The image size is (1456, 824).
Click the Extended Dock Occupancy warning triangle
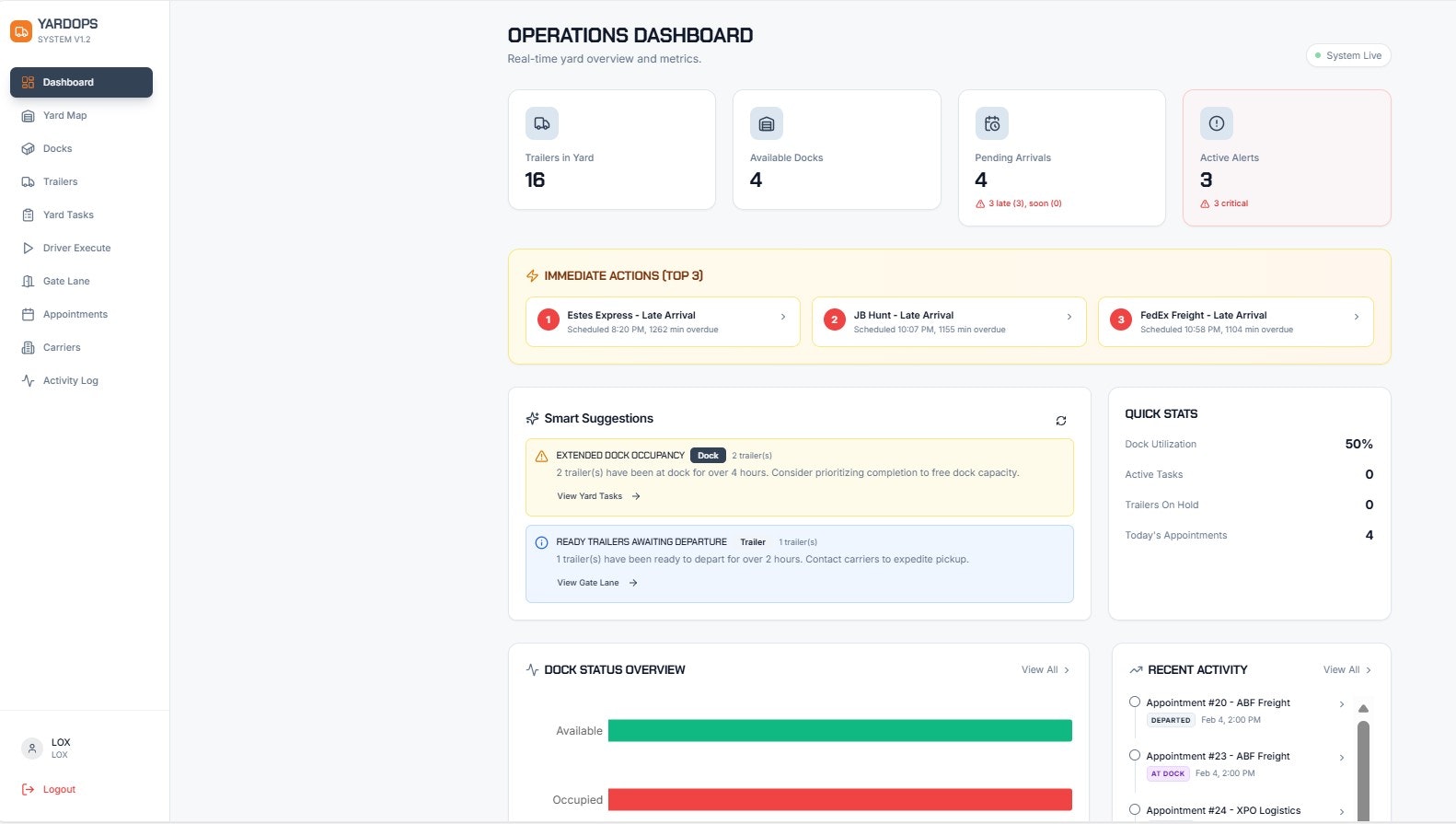541,456
